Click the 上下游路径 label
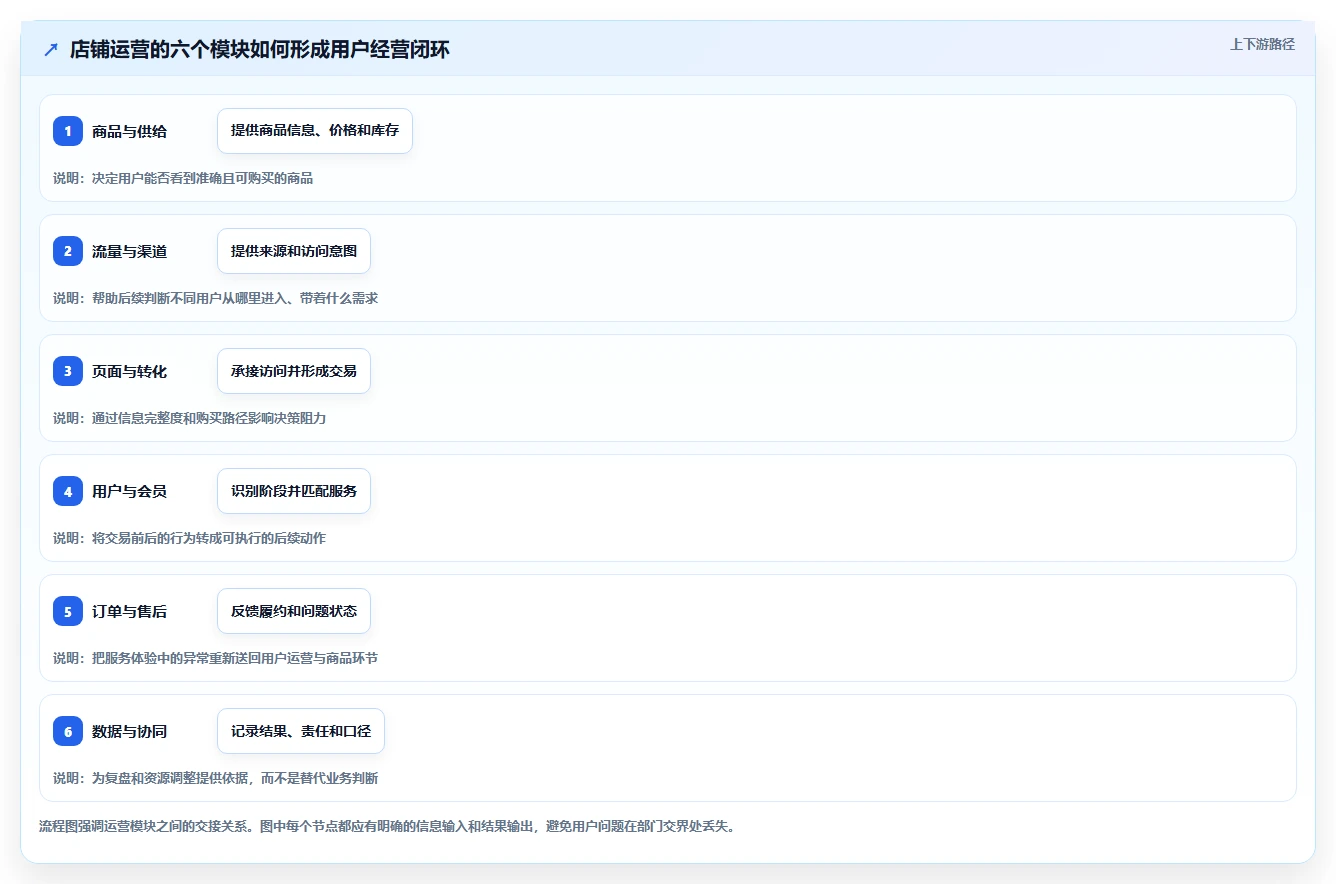The height and width of the screenshot is (884, 1336). coord(1262,44)
